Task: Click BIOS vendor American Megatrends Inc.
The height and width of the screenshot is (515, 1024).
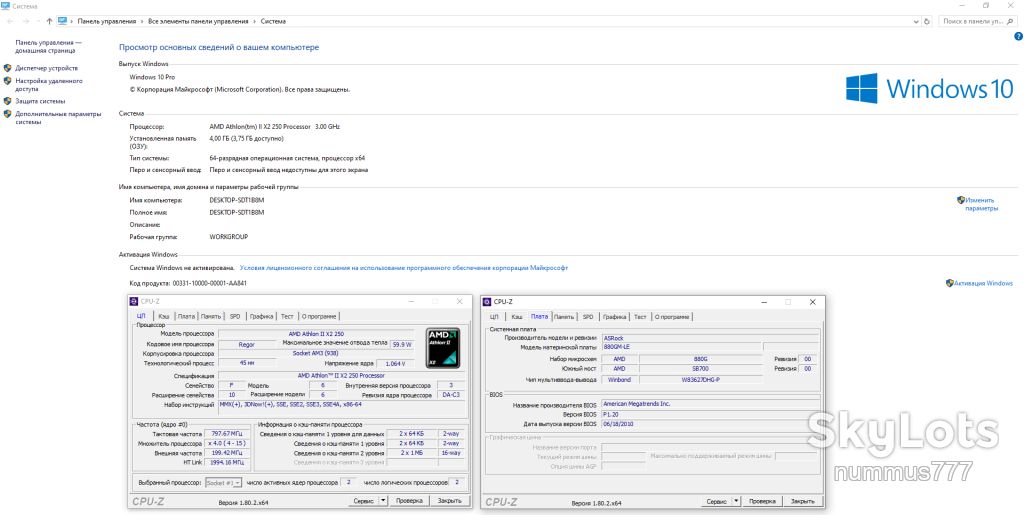Action: click(x=711, y=404)
